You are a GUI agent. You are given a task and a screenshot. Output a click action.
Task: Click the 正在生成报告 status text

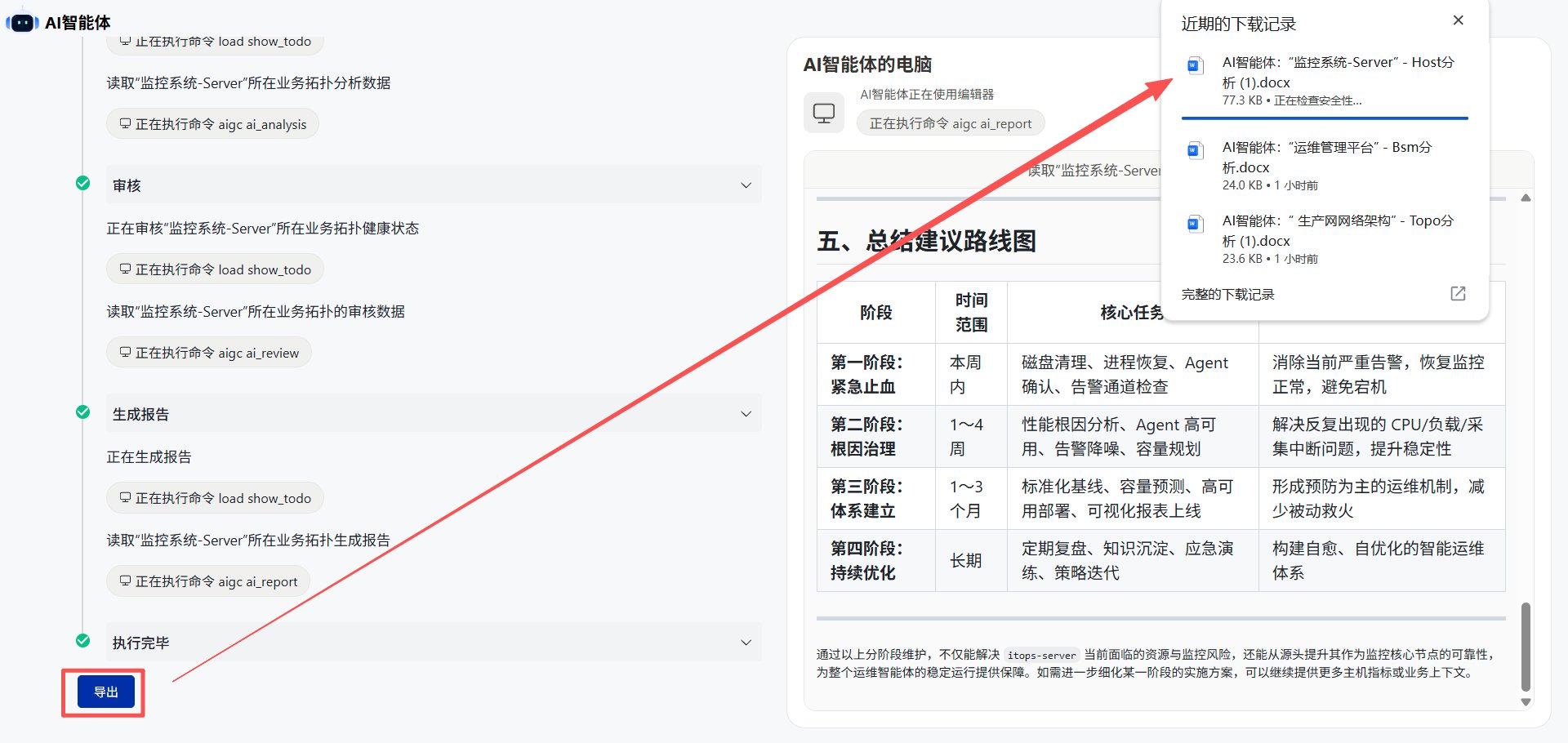(x=149, y=456)
